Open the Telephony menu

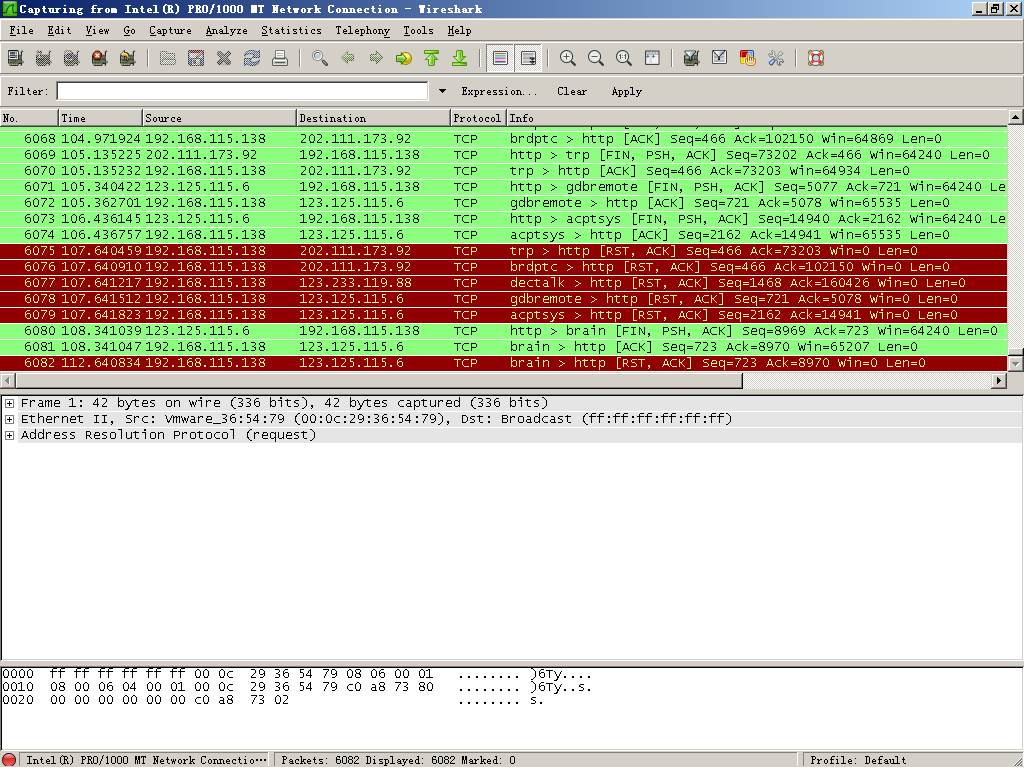pyautogui.click(x=362, y=30)
